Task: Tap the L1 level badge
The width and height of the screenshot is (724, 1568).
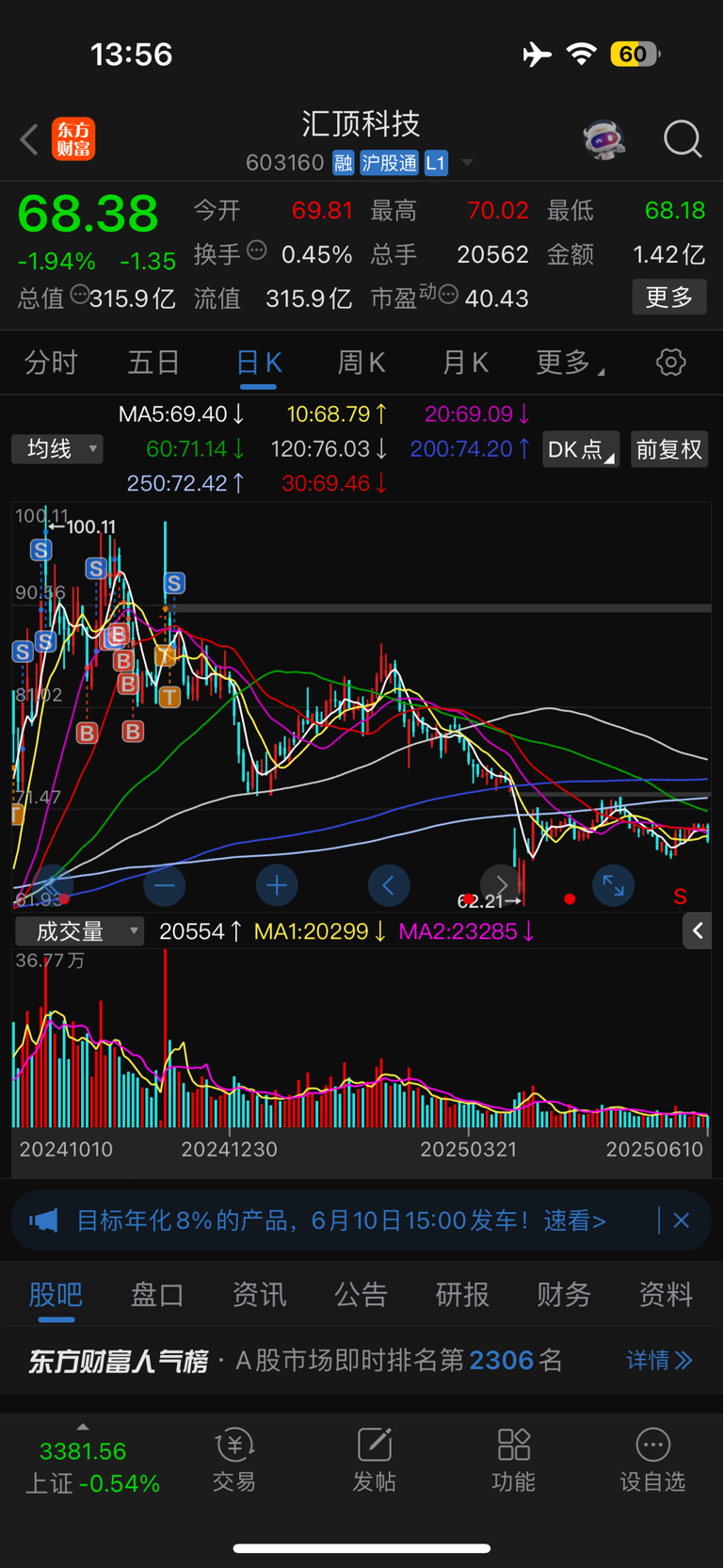Action: tap(435, 163)
